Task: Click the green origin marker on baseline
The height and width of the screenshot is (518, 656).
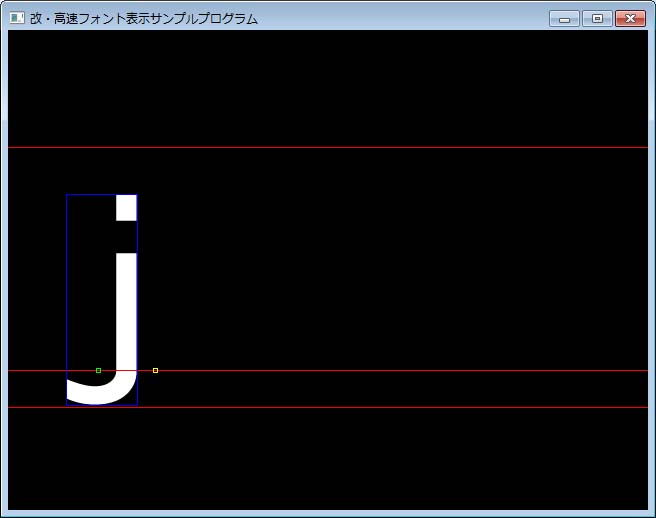Action: click(98, 370)
